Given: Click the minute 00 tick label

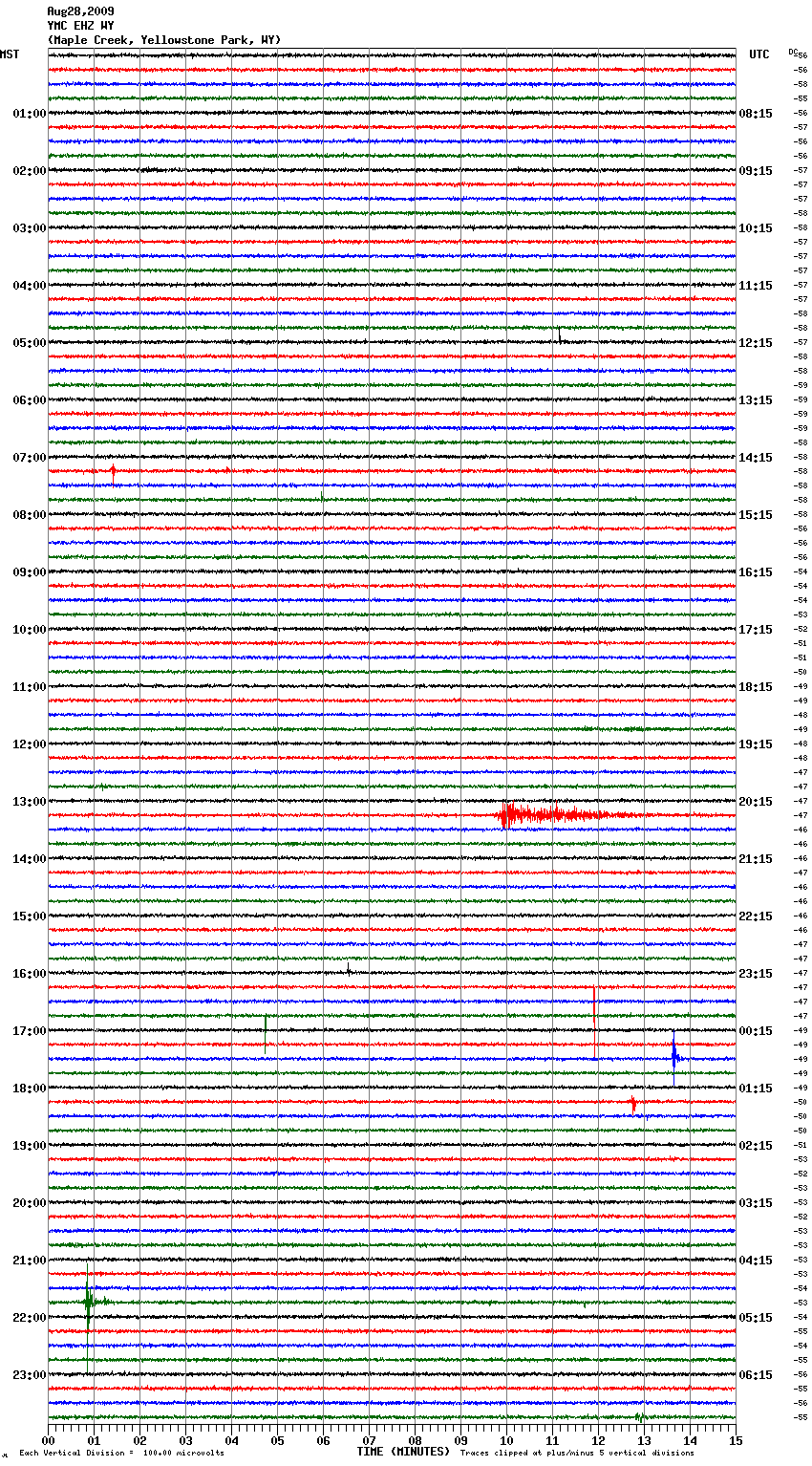Looking at the screenshot, I should point(48,1441).
